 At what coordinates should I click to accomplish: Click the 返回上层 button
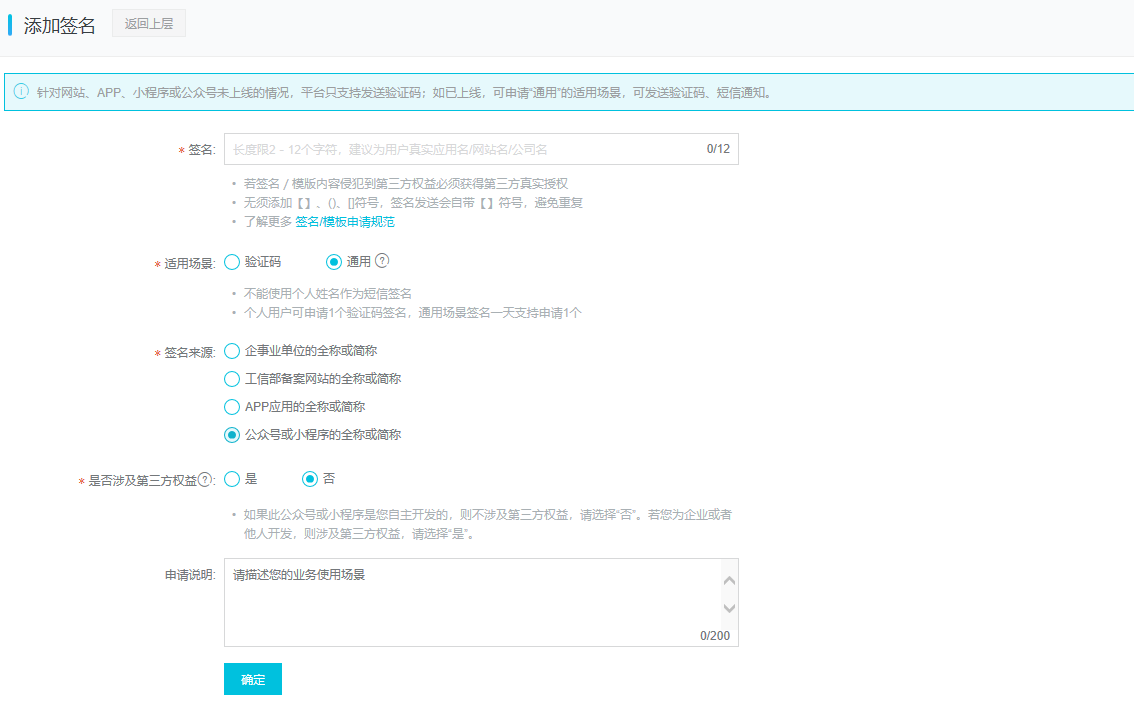[149, 23]
